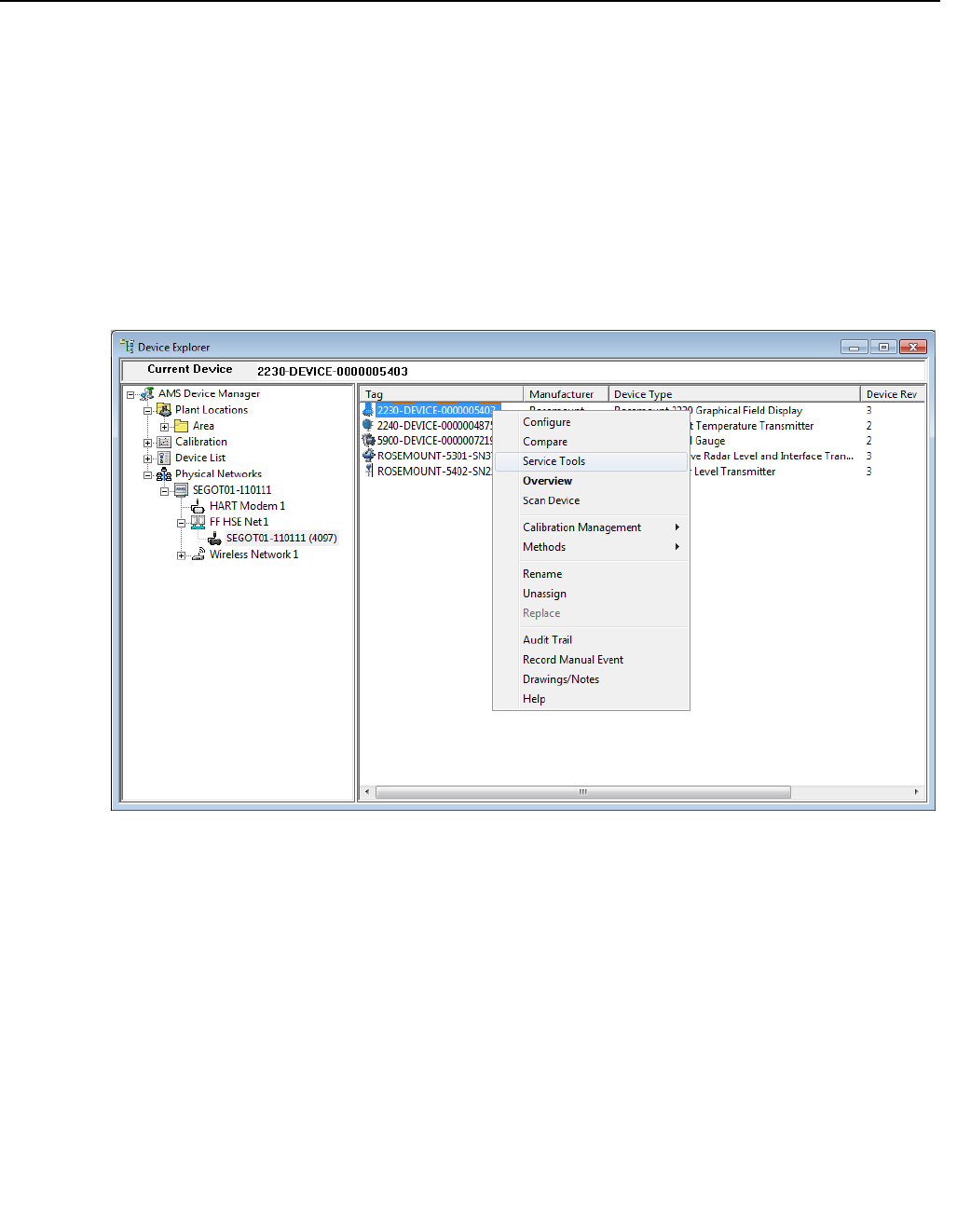The height and width of the screenshot is (1232, 957).
Task: Collapse the SEGOT01-110111 station node
Action: click(x=164, y=491)
